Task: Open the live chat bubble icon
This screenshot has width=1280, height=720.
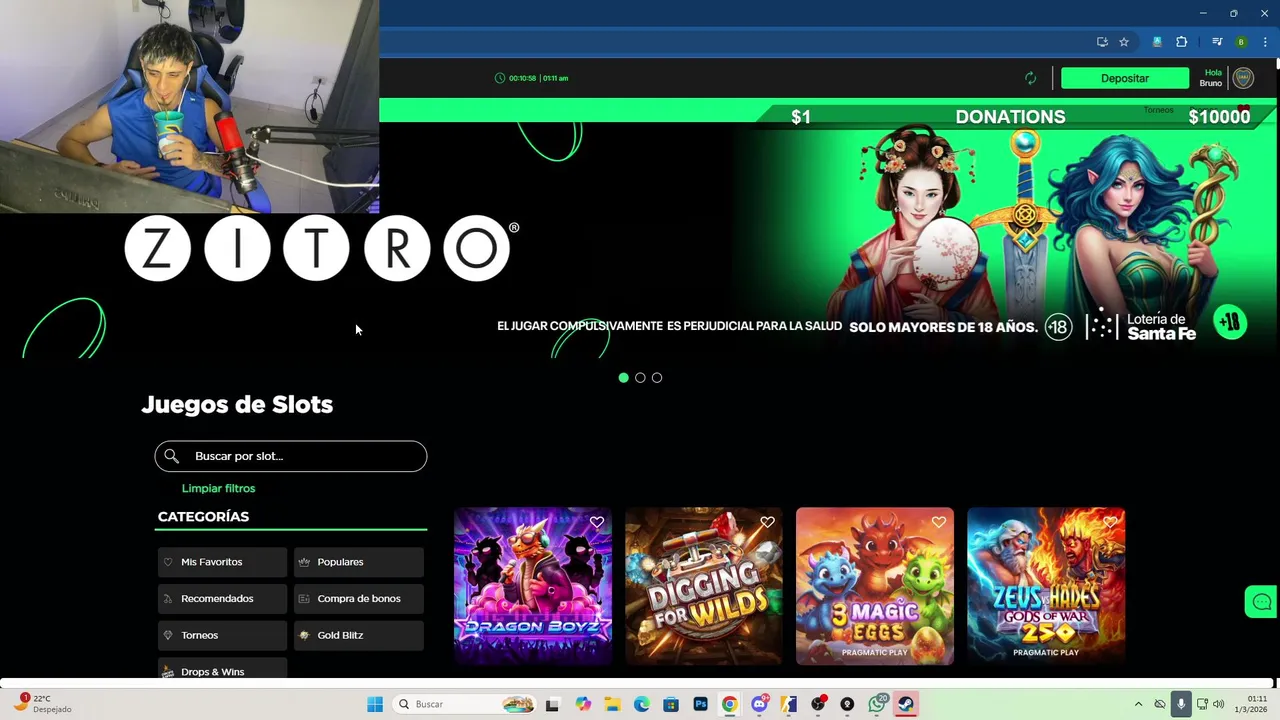Action: pyautogui.click(x=1261, y=602)
